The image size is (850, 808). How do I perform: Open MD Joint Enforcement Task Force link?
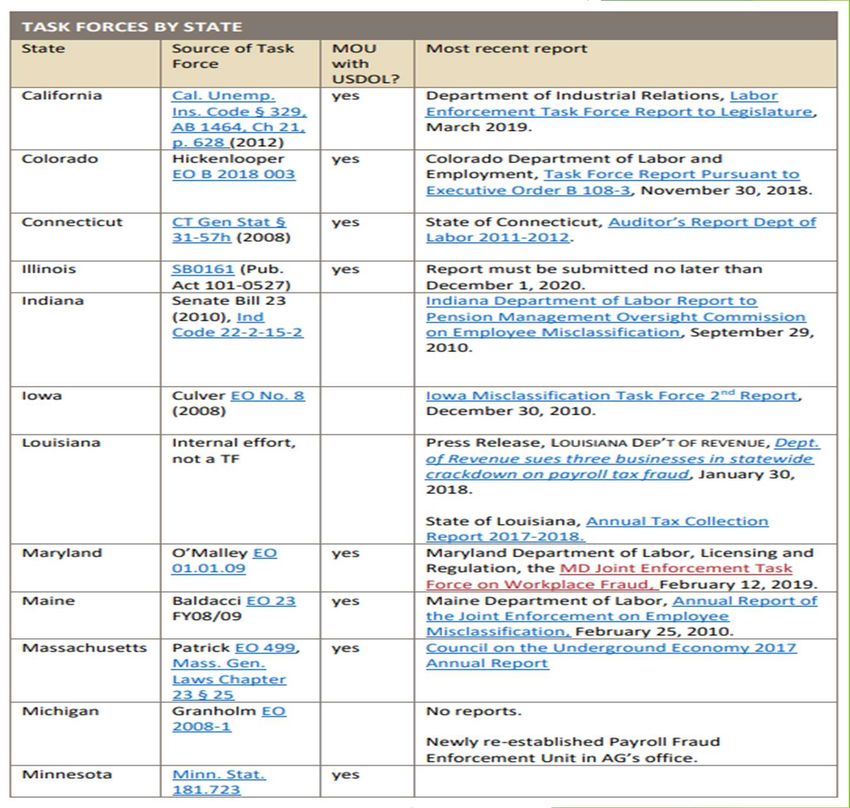(609, 577)
